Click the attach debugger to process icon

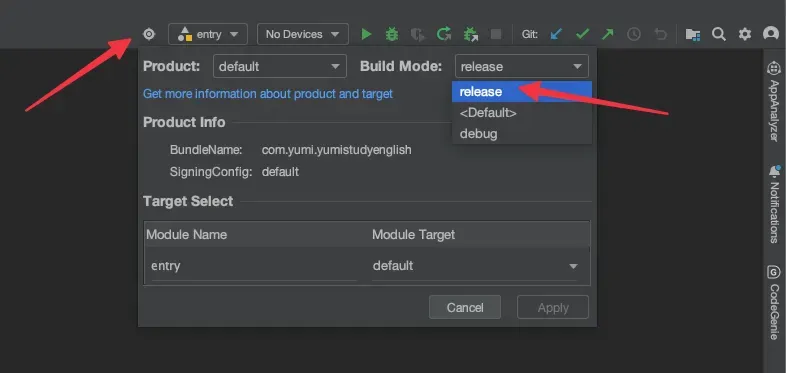470,34
